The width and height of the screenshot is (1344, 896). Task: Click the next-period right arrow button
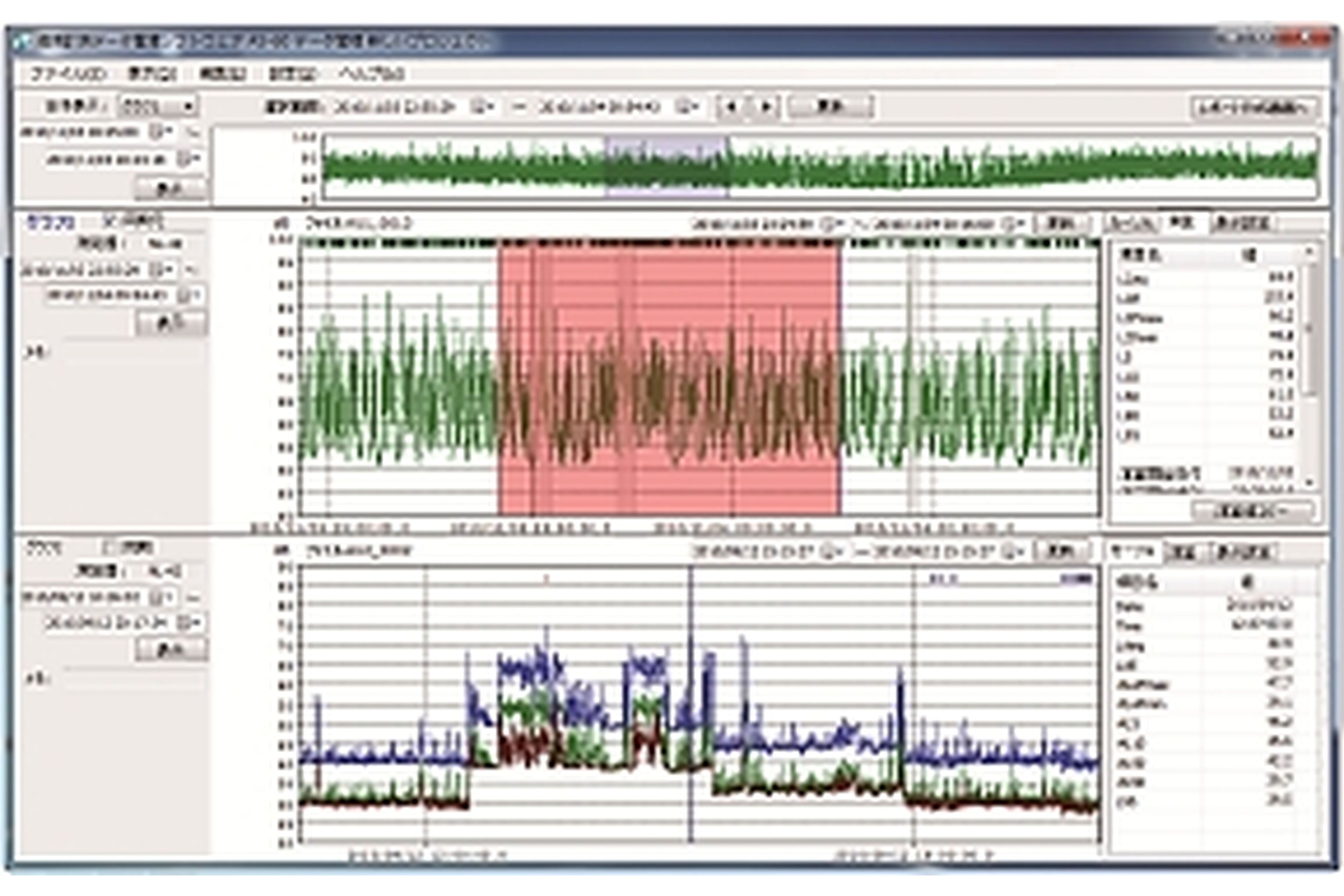click(766, 107)
